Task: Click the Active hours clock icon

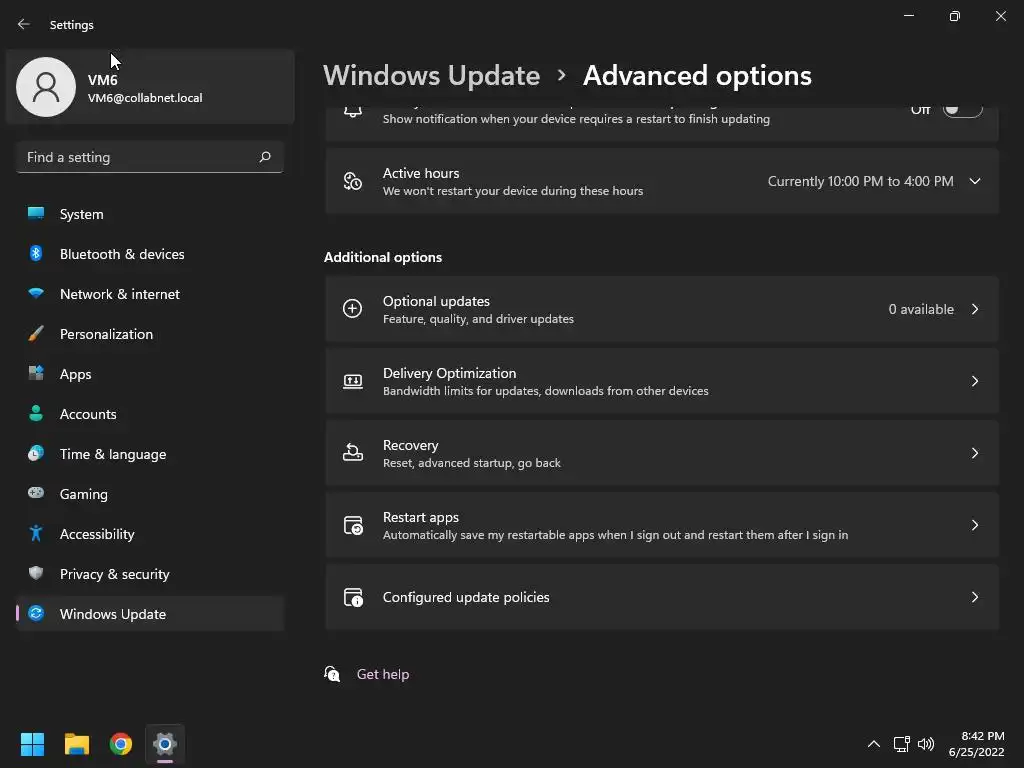Action: 352,181
